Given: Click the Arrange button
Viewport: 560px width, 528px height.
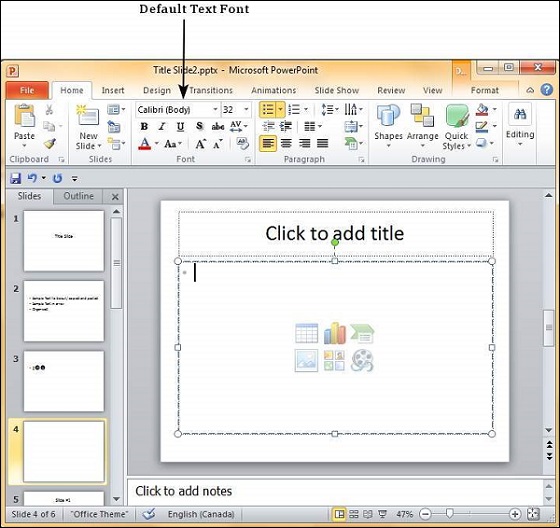Looking at the screenshot, I should 422,126.
